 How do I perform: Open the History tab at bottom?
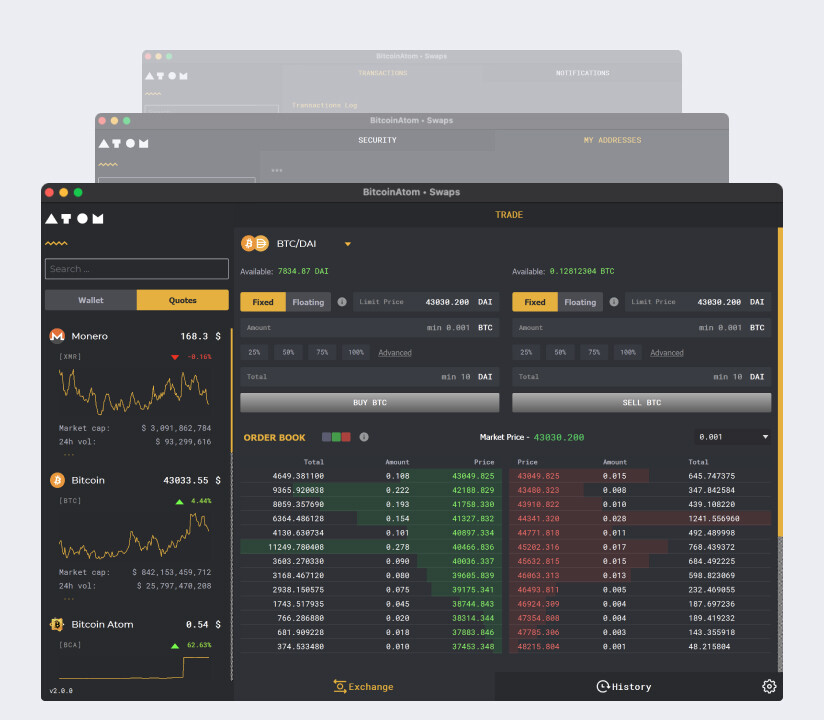(x=624, y=686)
